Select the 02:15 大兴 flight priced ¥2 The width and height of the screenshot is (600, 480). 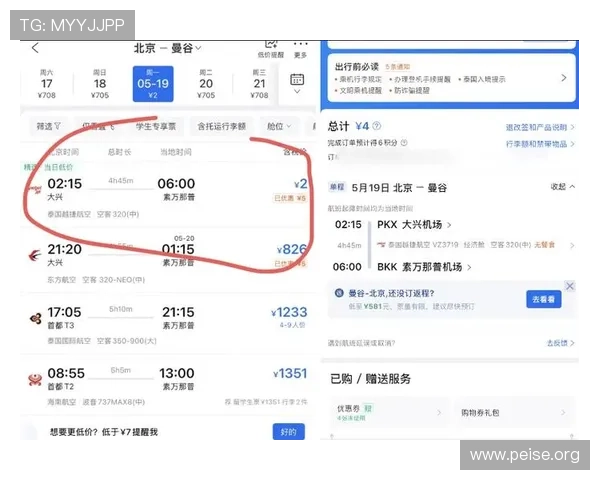pos(168,196)
